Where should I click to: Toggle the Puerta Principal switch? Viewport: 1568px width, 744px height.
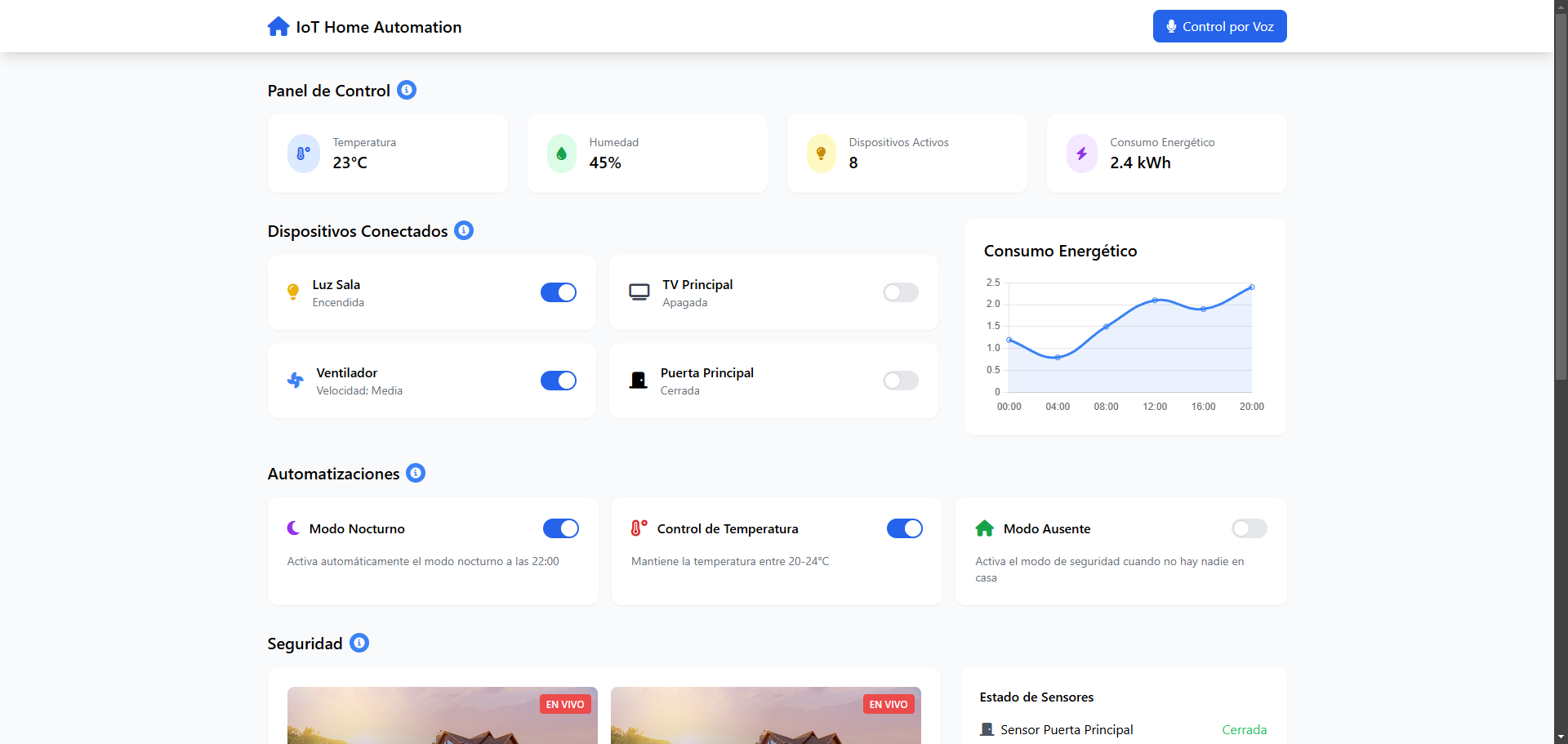[901, 381]
